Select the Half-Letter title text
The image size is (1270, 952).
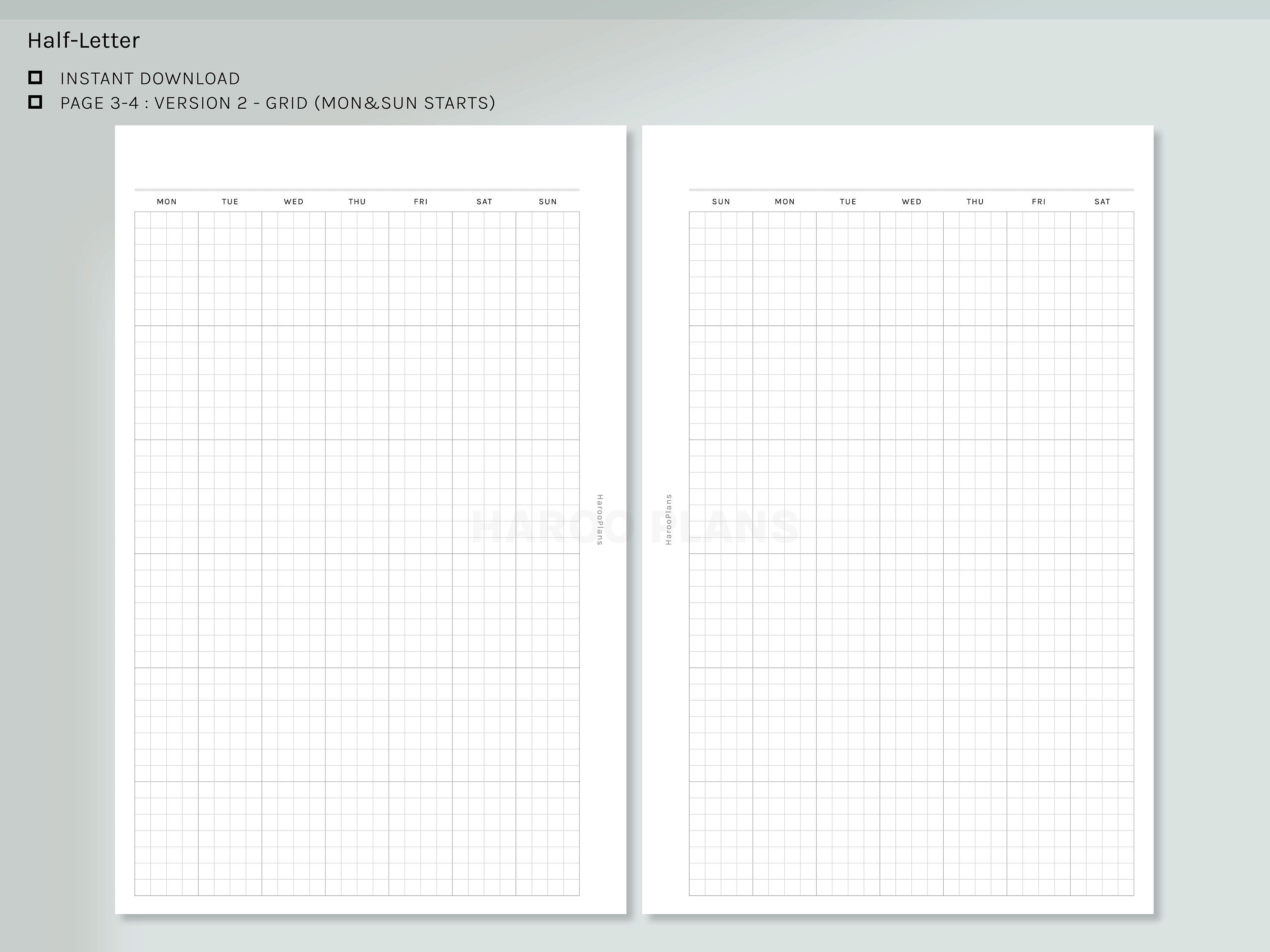point(83,40)
